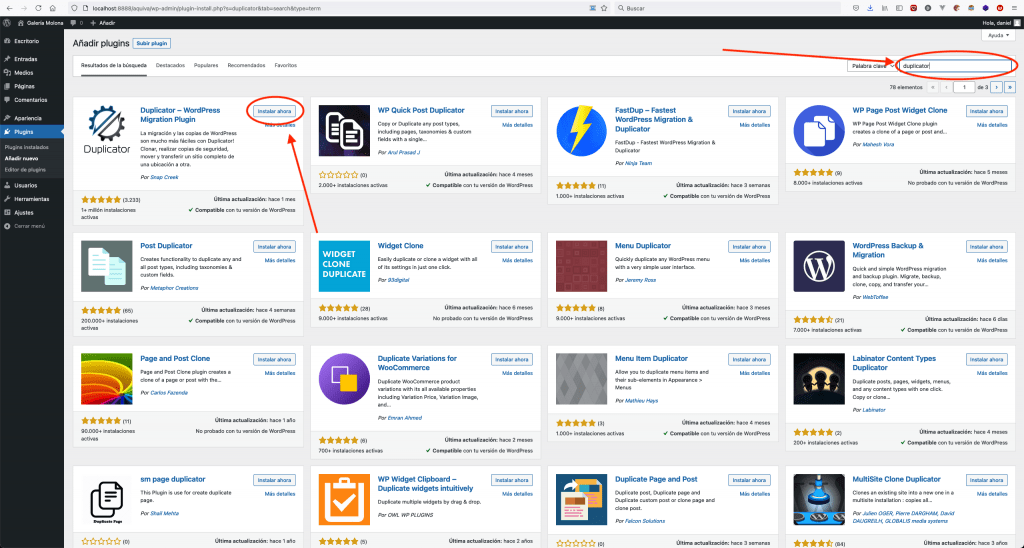Install WP Quick Post Duplicator now
Viewport: 1024px width, 548px height.
coord(512,111)
